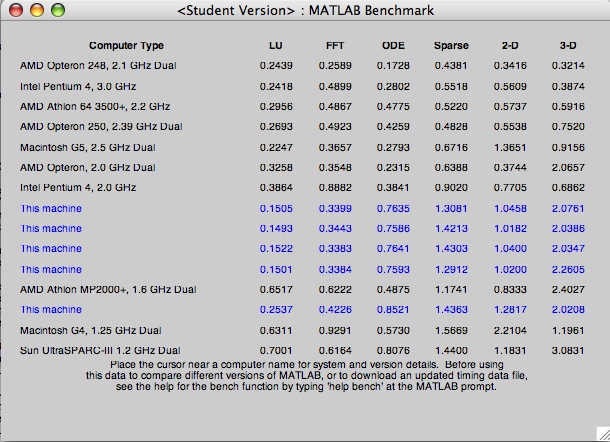Click 3-D value 2.0657
This screenshot has height=442, width=610.
coord(568,168)
